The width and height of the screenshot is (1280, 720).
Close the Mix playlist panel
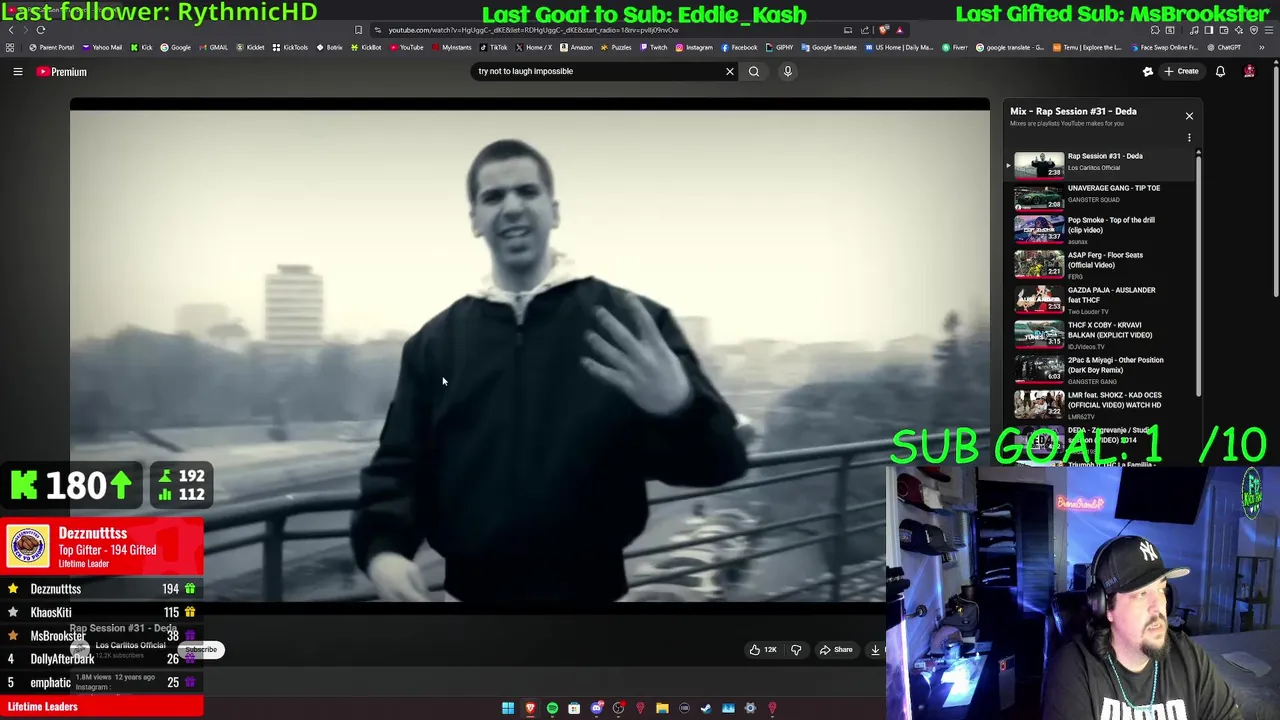pos(1189,116)
